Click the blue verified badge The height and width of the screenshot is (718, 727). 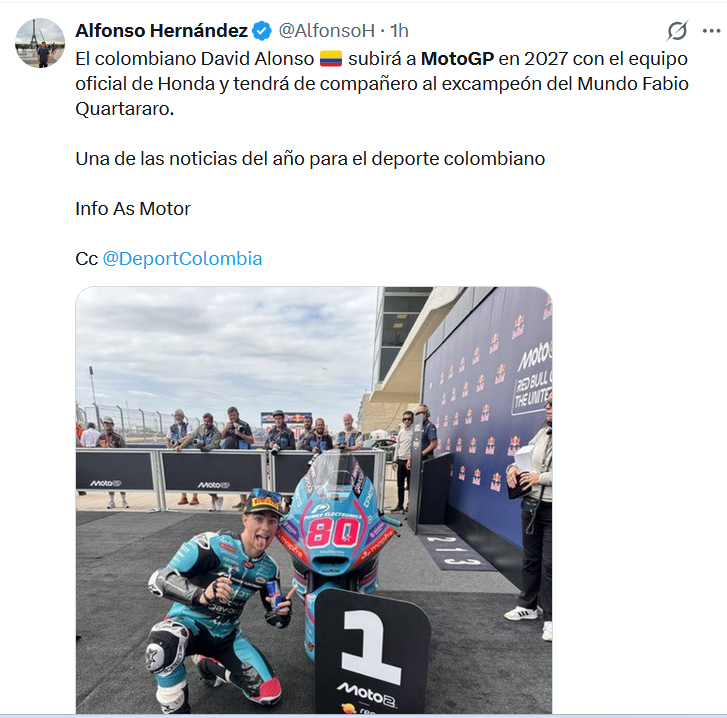click(262, 31)
